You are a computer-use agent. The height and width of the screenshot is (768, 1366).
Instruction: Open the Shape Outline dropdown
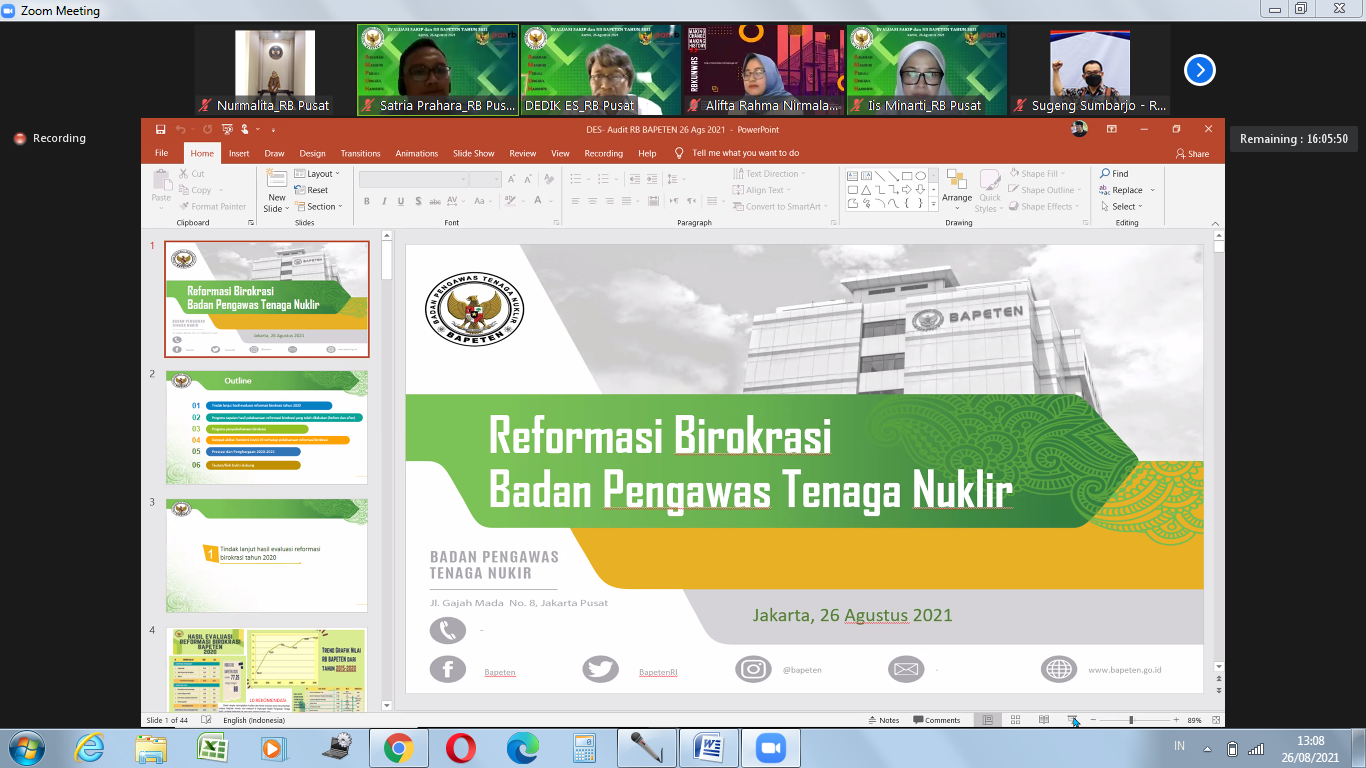tap(1046, 190)
